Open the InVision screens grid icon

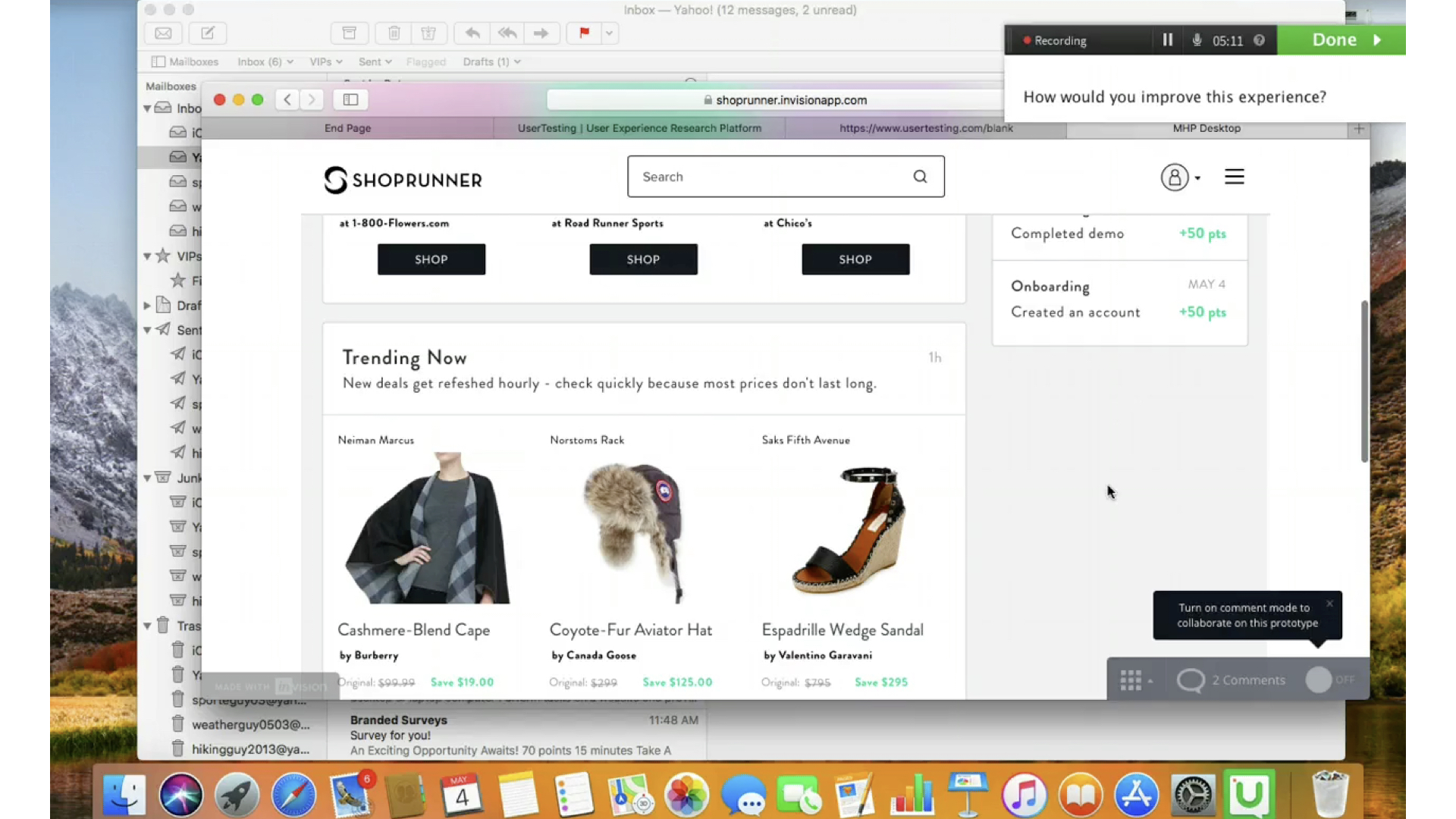click(x=1131, y=680)
